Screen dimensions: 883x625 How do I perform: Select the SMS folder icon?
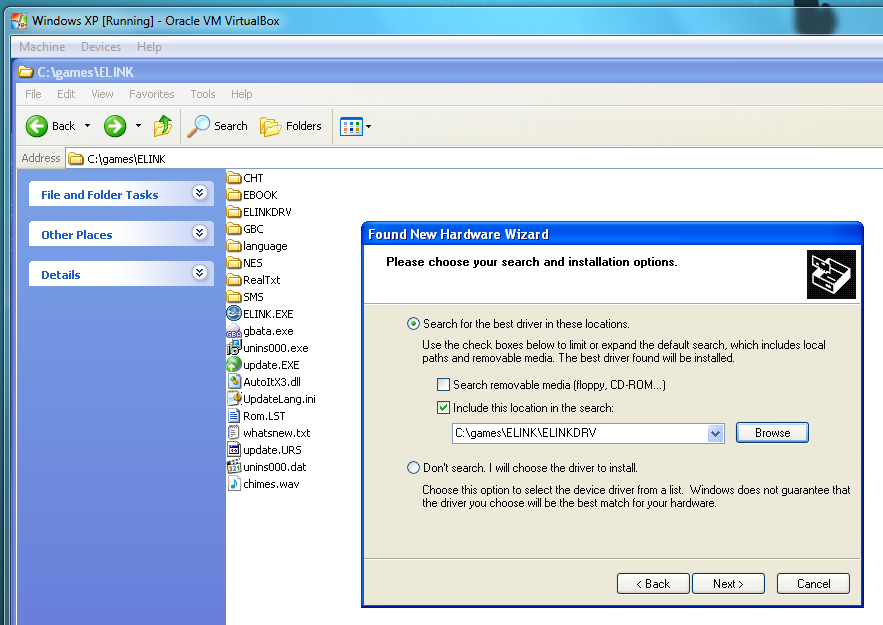pyautogui.click(x=234, y=297)
